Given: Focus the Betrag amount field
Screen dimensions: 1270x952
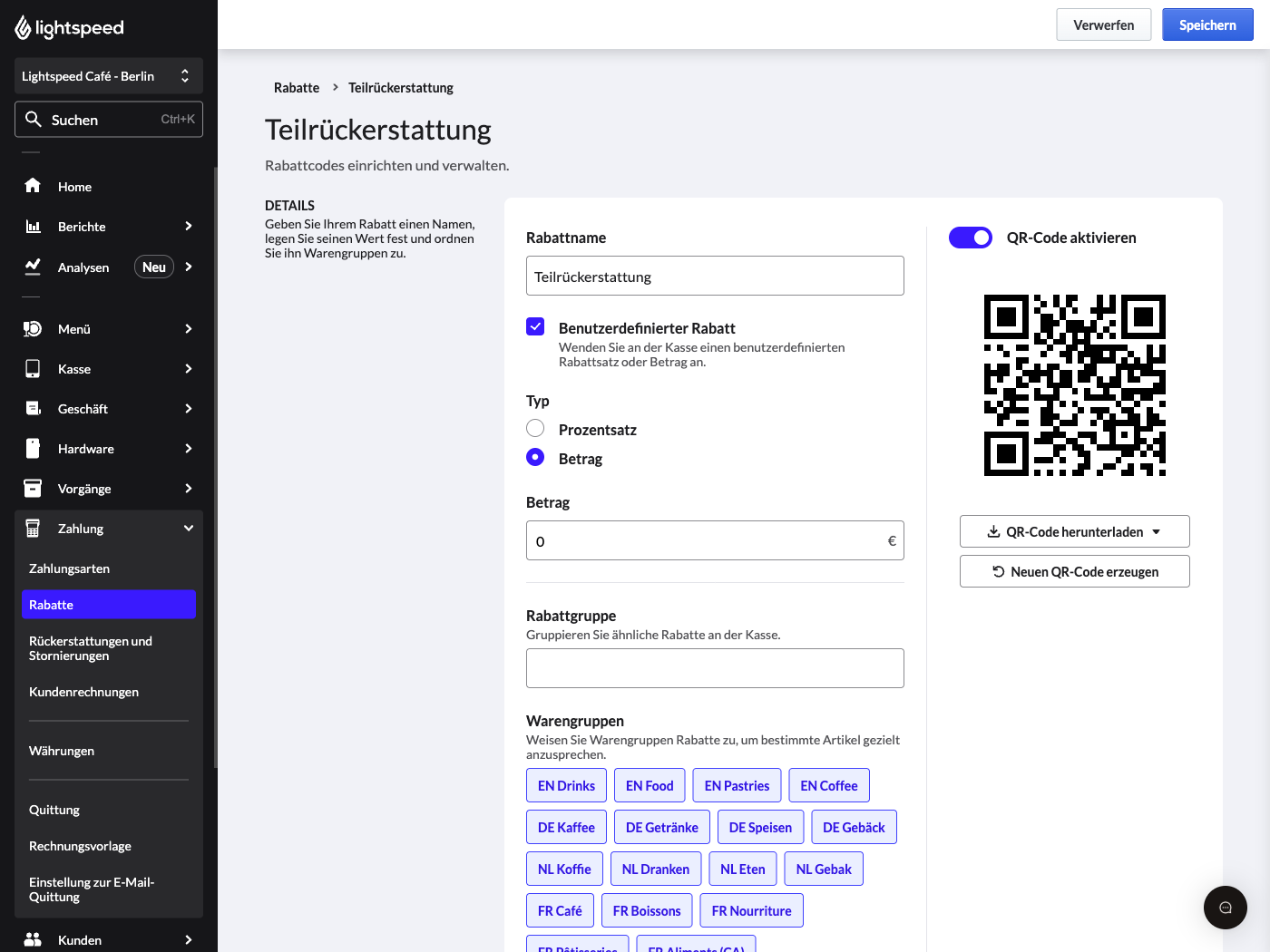Looking at the screenshot, I should click(x=715, y=540).
